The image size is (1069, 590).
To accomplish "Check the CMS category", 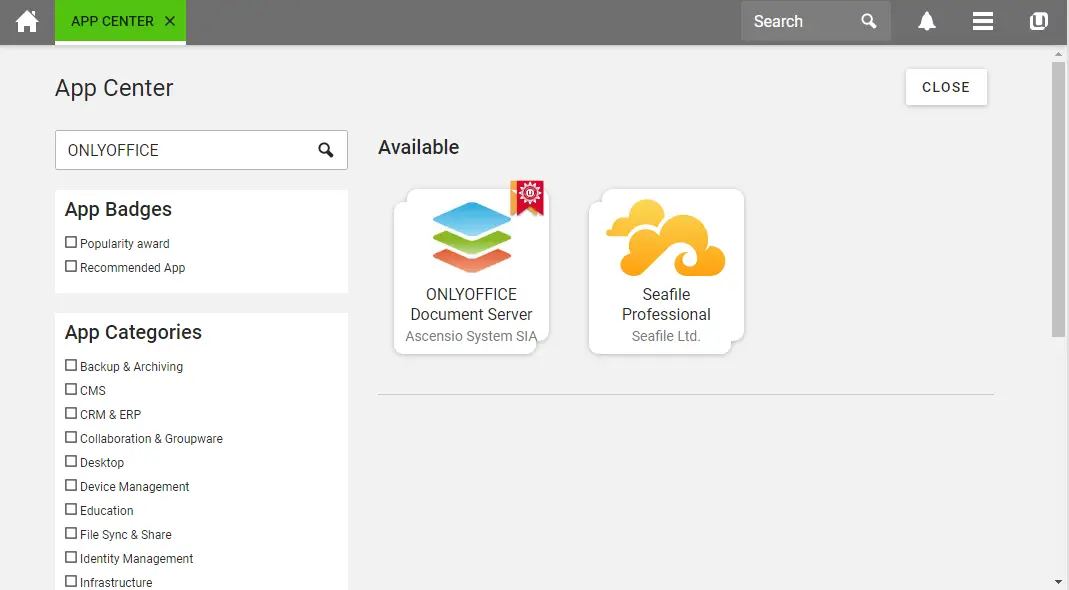I will 70,389.
